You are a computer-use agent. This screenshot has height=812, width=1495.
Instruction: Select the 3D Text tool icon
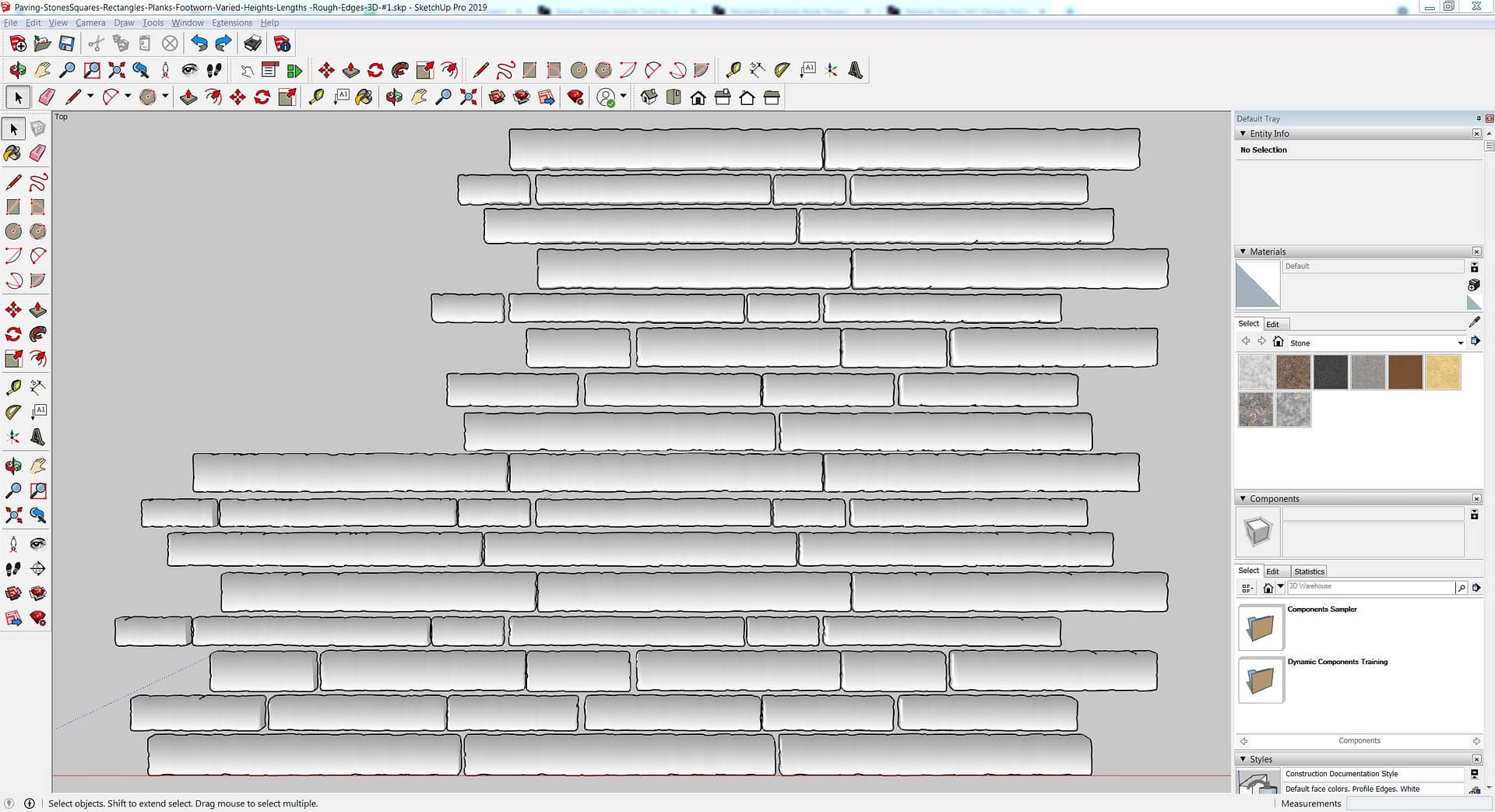point(855,70)
